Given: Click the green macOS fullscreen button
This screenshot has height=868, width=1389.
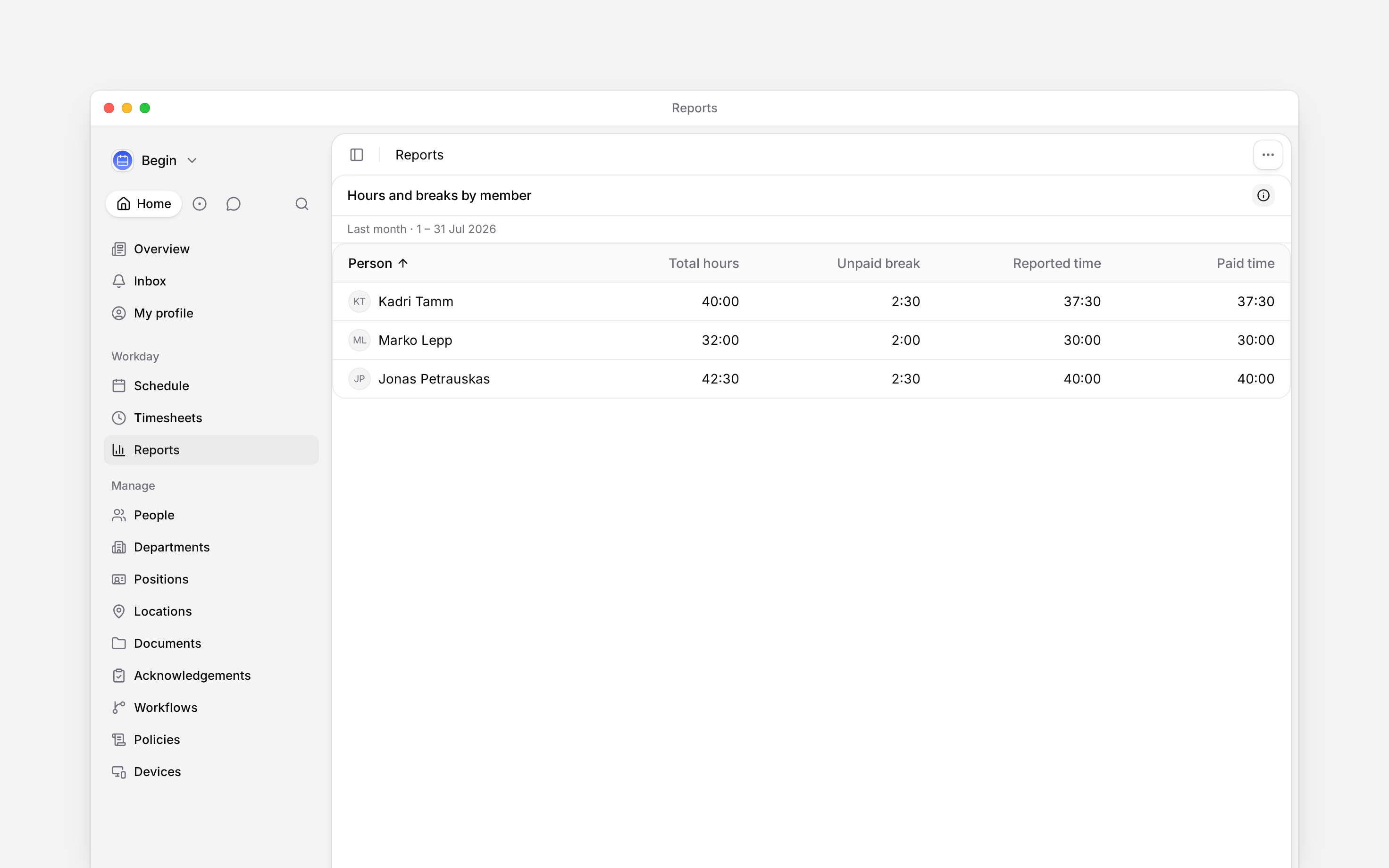Looking at the screenshot, I should [x=145, y=108].
